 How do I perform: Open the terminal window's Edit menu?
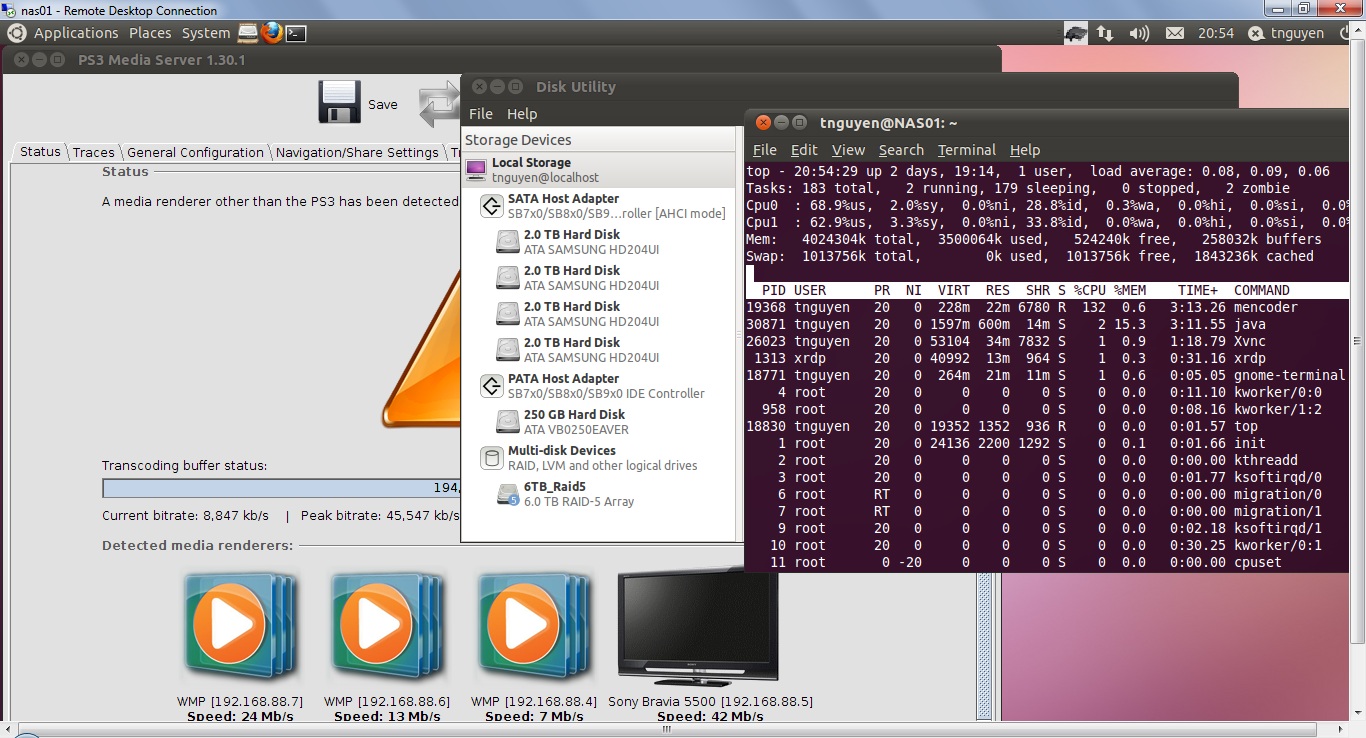pyautogui.click(x=804, y=150)
